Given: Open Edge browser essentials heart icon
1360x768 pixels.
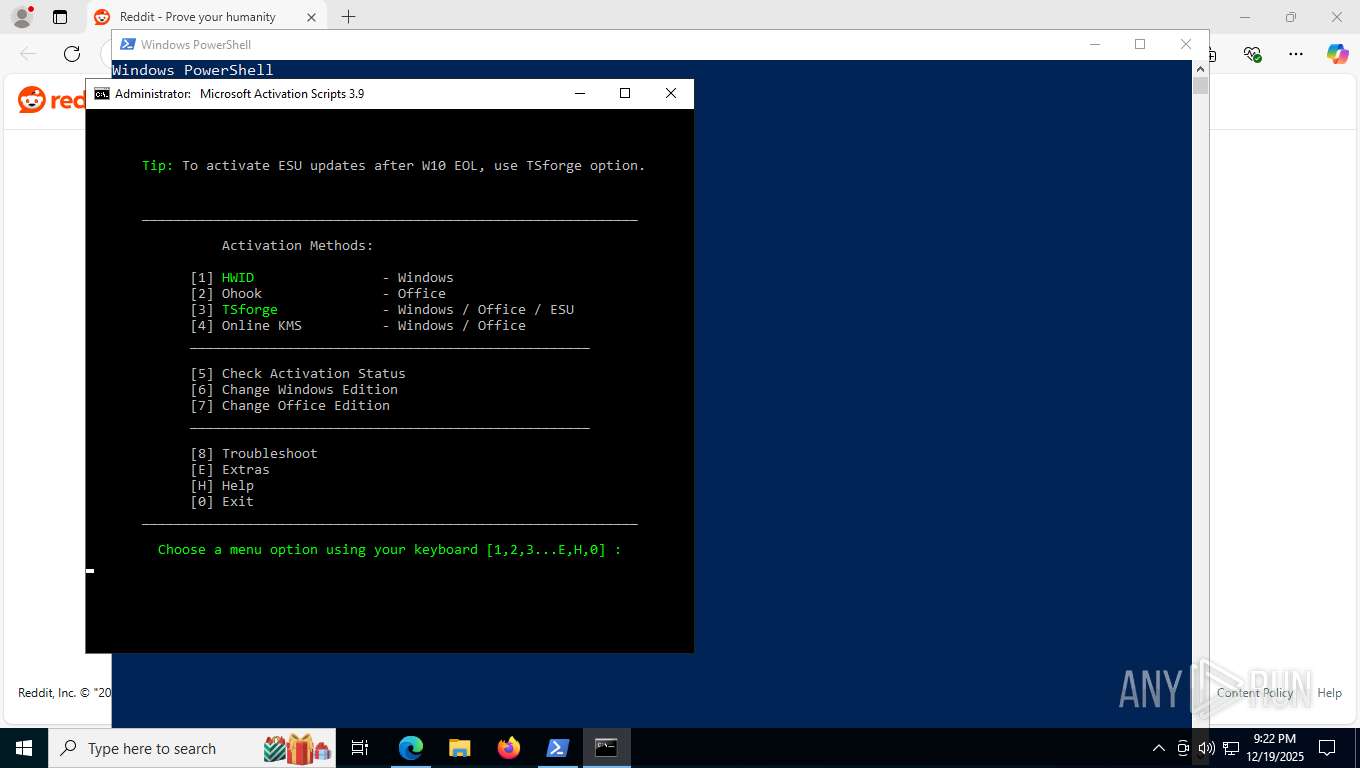Looking at the screenshot, I should (x=1252, y=54).
